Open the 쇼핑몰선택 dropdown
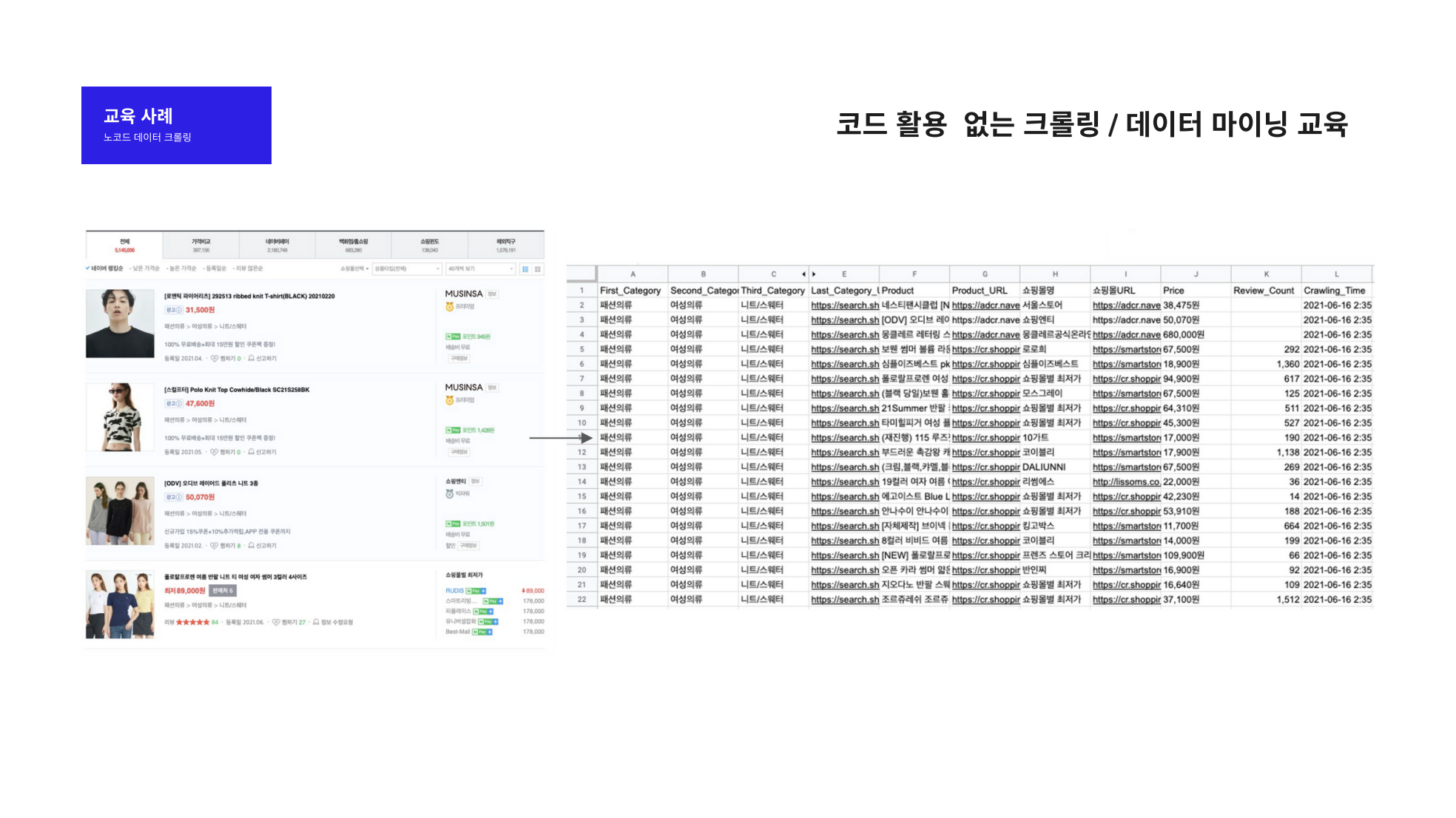 [x=354, y=268]
